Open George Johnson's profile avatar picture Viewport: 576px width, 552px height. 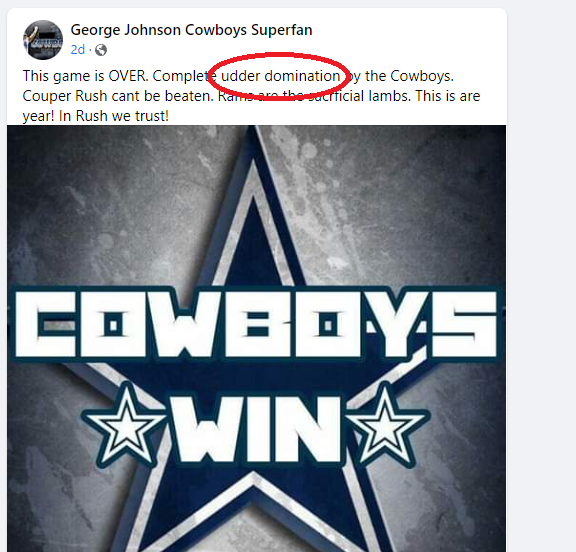[x=43, y=40]
